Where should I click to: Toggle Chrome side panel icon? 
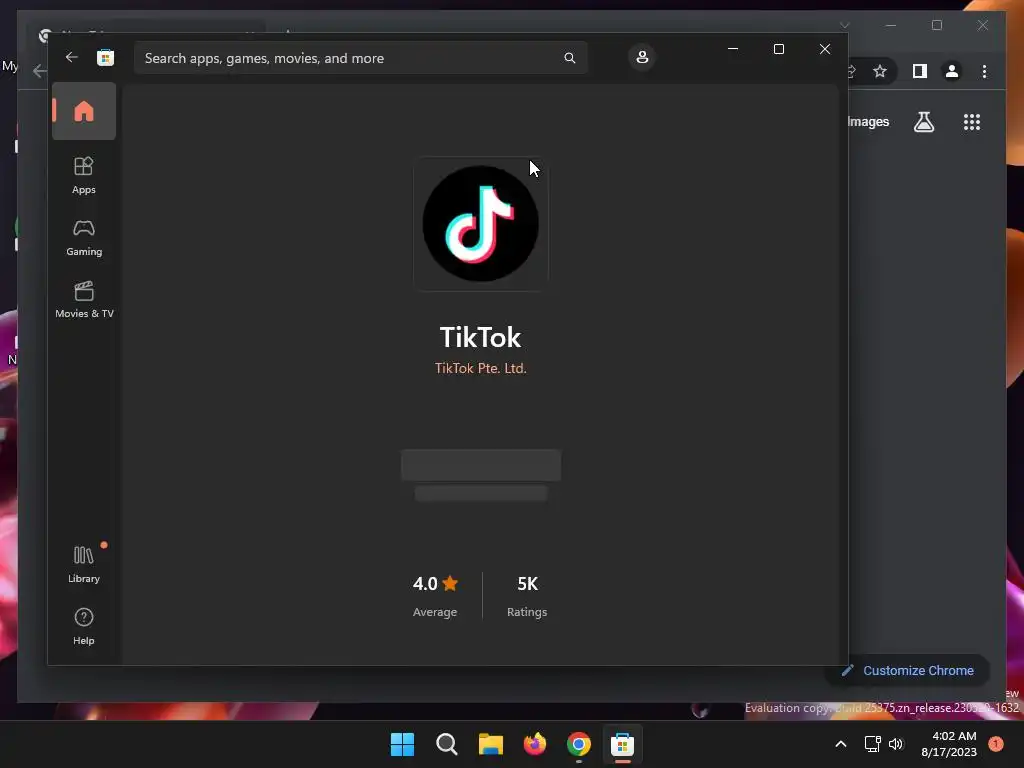920,71
